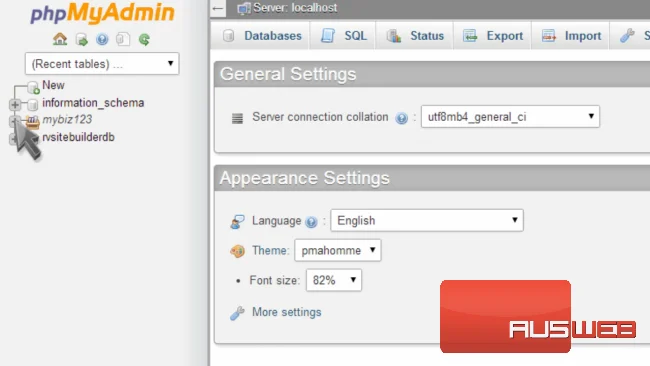Reload the navigation panel icon
Viewport: 650px width, 366px height.
tap(144, 40)
